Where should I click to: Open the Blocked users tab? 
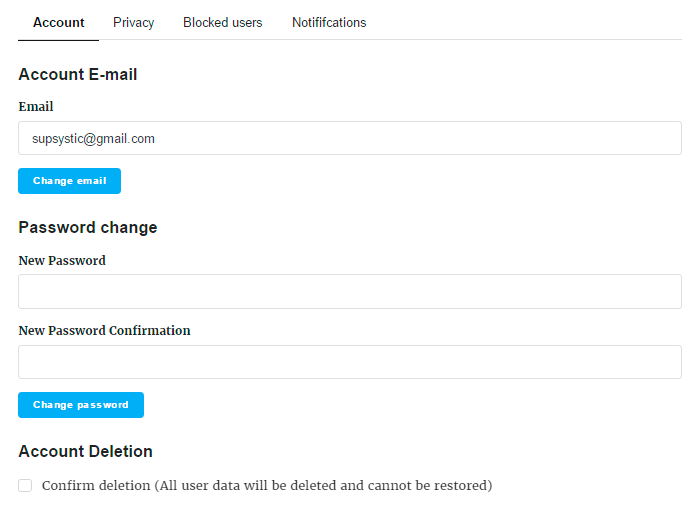coord(223,23)
